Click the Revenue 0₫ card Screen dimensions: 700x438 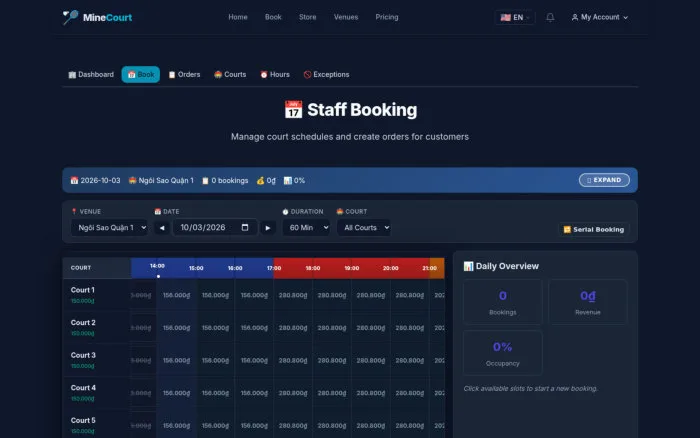[x=588, y=302]
